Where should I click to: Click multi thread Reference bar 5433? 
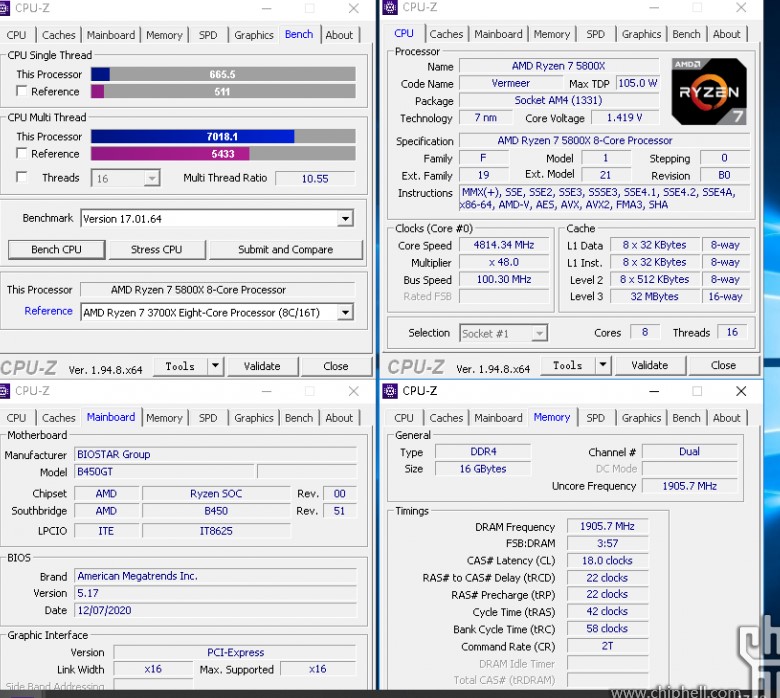pyautogui.click(x=223, y=154)
